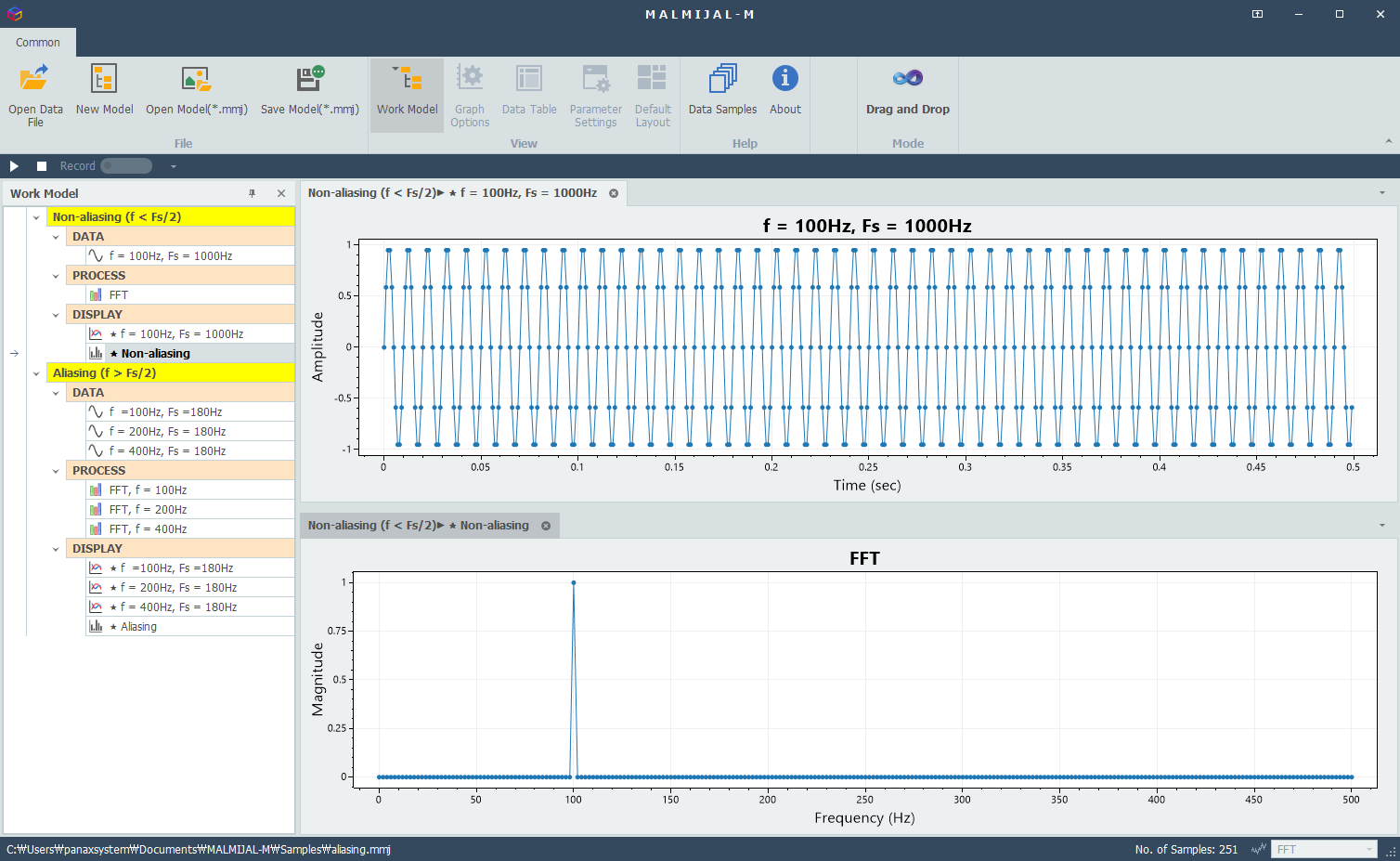
Task: Select display ★ f = 400Hz, Fs = 180Hz
Action: pos(189,607)
